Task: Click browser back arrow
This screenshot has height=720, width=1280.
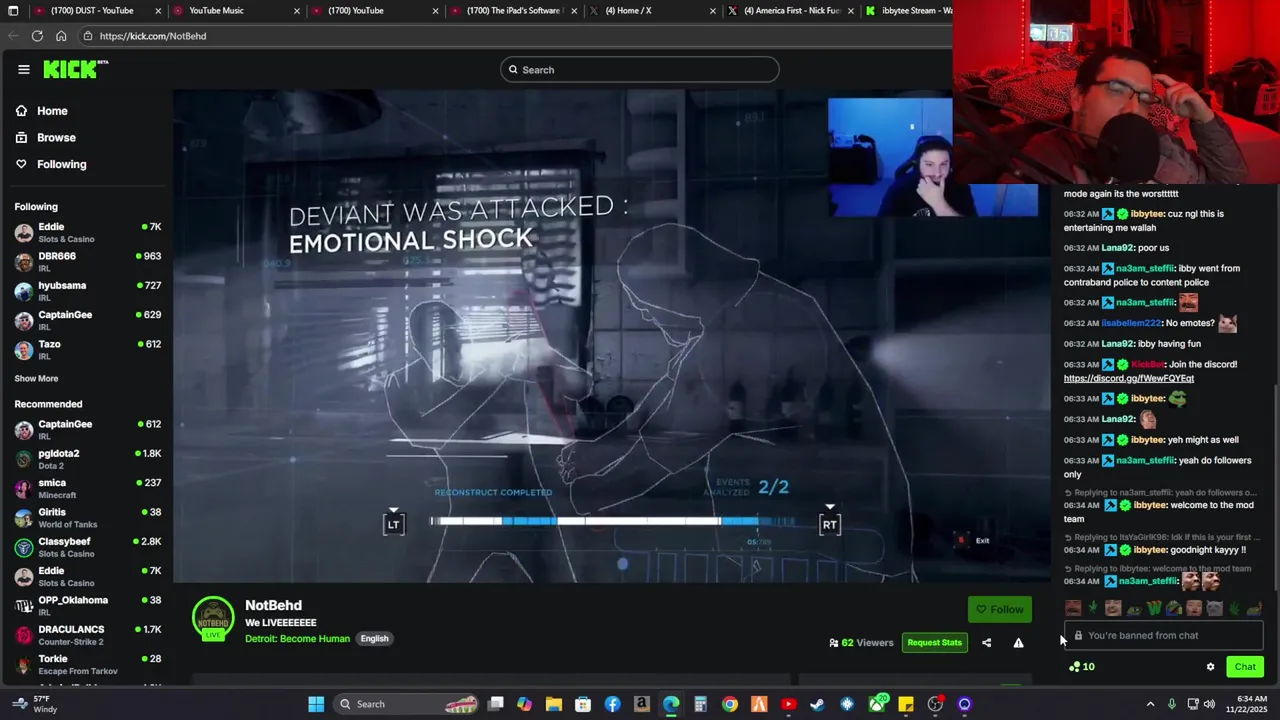Action: pos(13,36)
